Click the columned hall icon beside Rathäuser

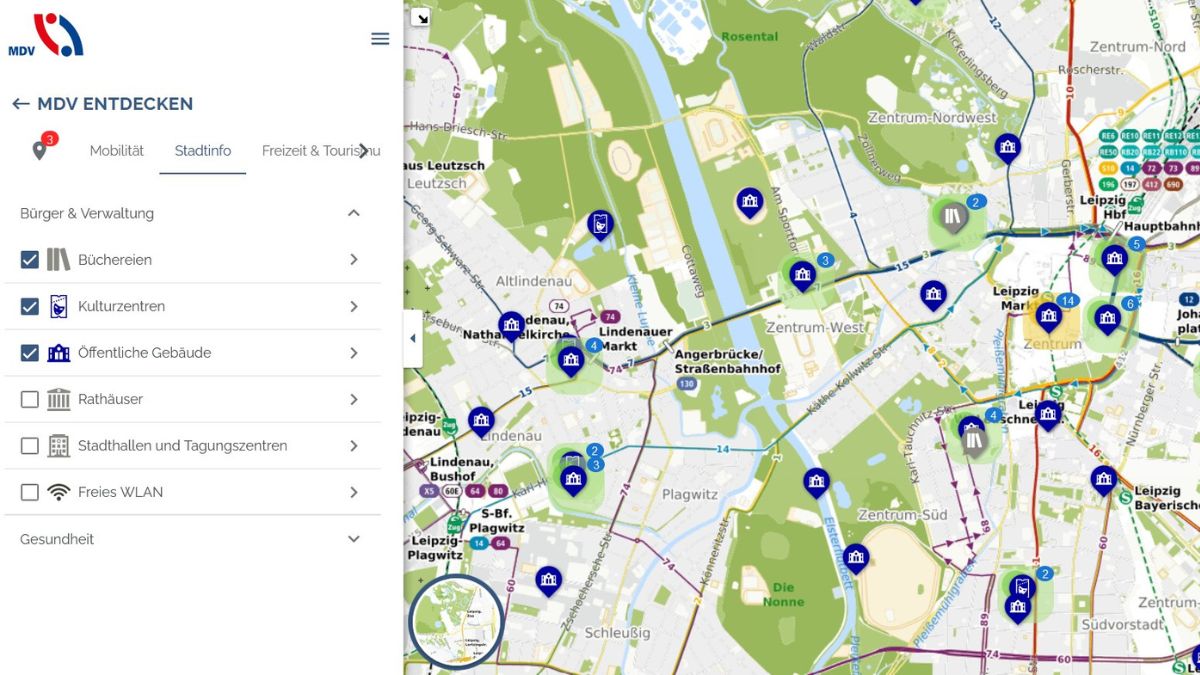point(58,399)
